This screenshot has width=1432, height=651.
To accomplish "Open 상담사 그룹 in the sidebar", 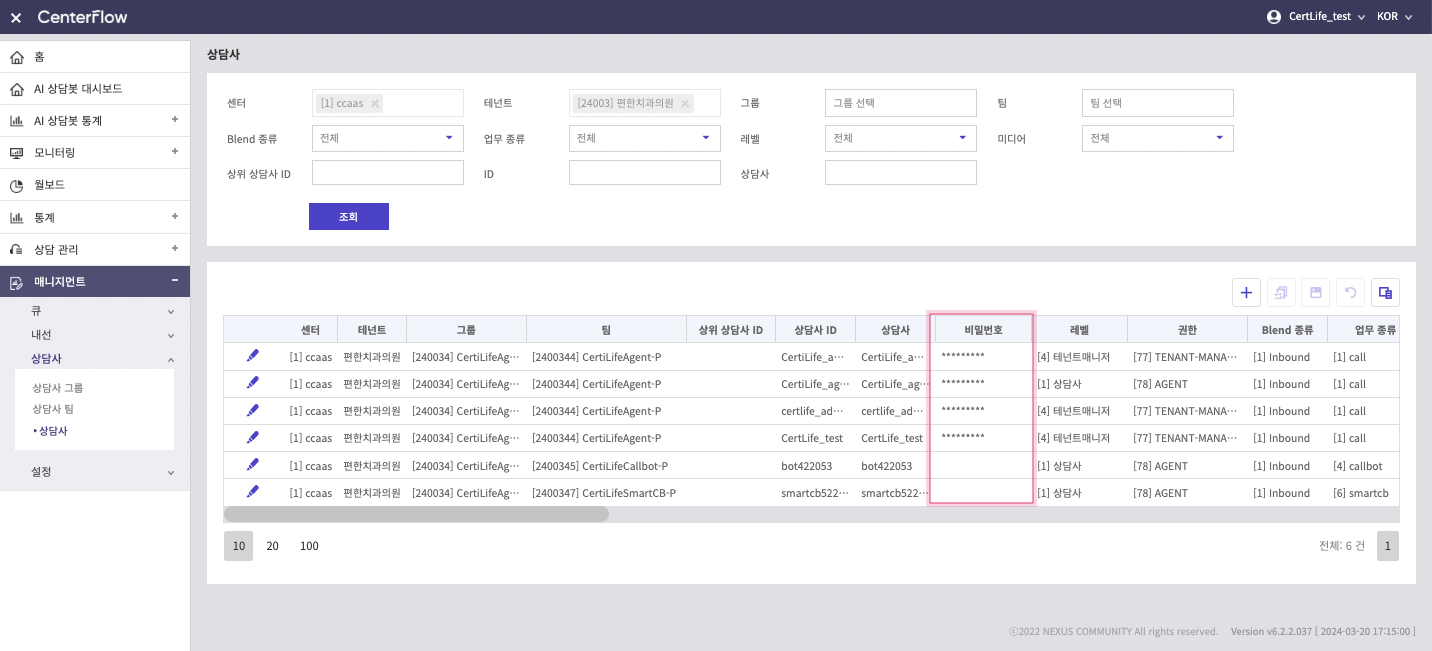I will coord(58,387).
